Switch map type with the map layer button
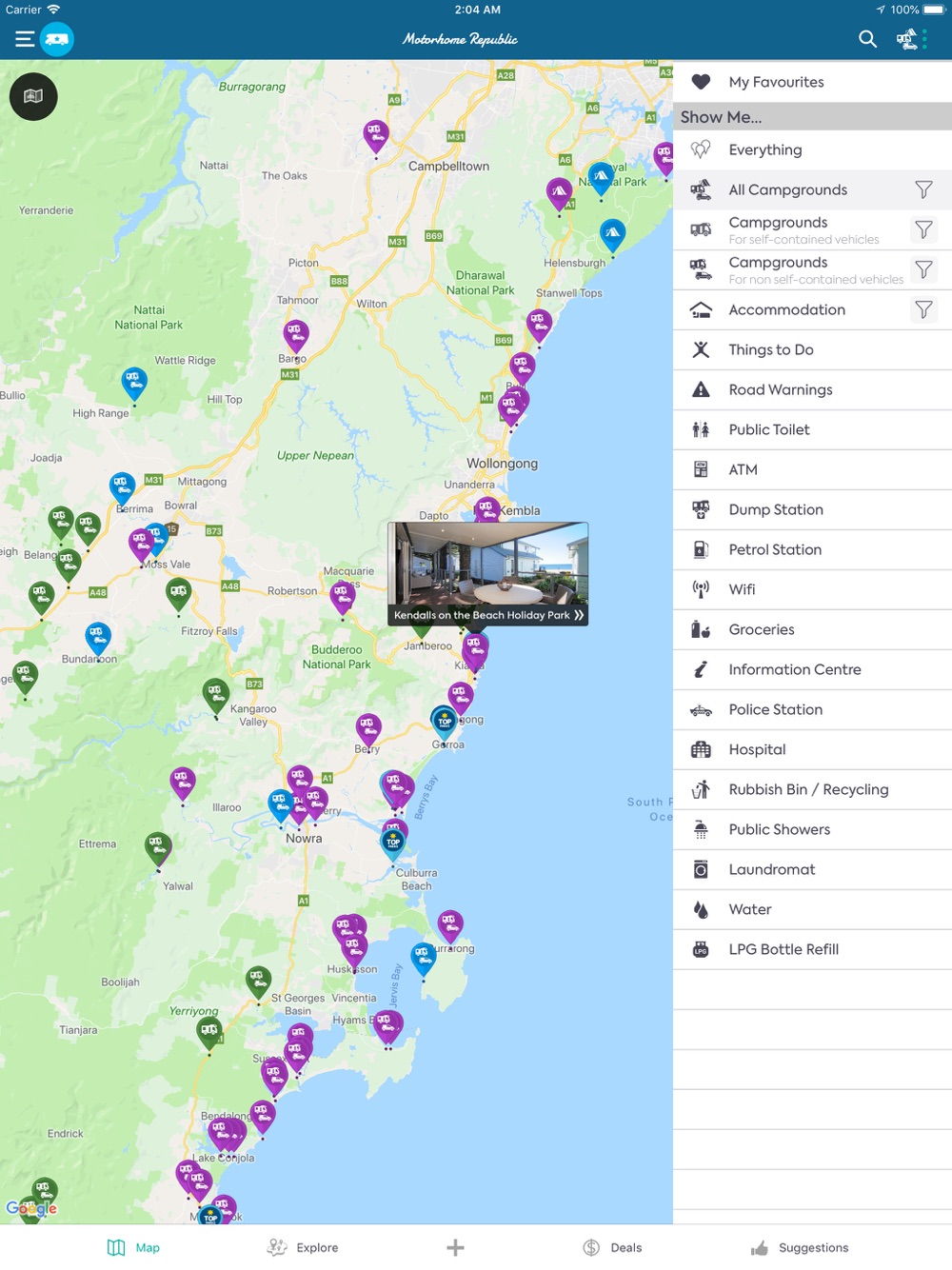The height and width of the screenshot is (1270, 952). pyautogui.click(x=33, y=96)
